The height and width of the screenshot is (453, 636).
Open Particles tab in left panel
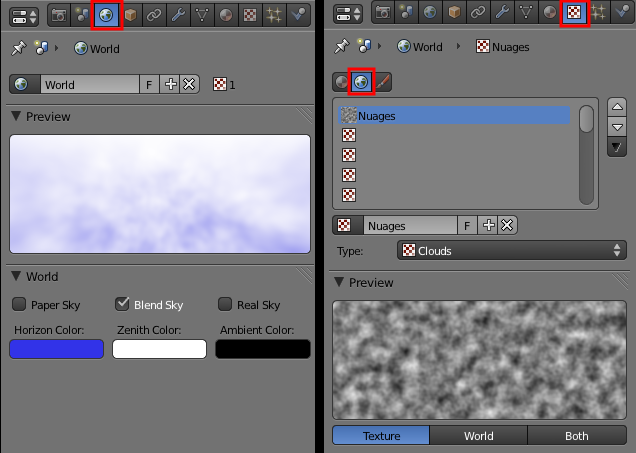click(274, 15)
